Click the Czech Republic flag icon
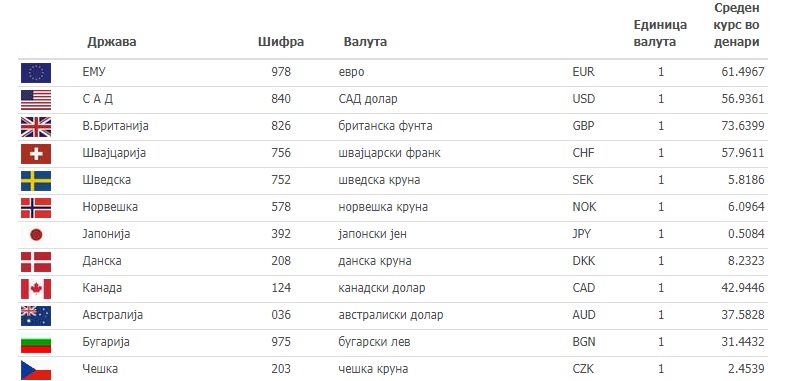This screenshot has height=381, width=791. click(36, 370)
